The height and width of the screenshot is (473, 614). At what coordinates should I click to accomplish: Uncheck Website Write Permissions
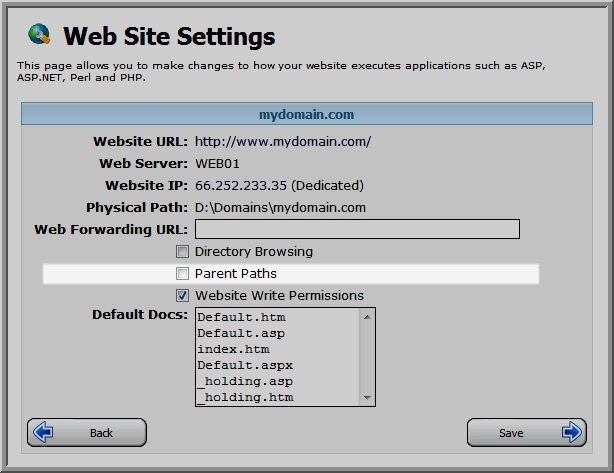(x=182, y=295)
